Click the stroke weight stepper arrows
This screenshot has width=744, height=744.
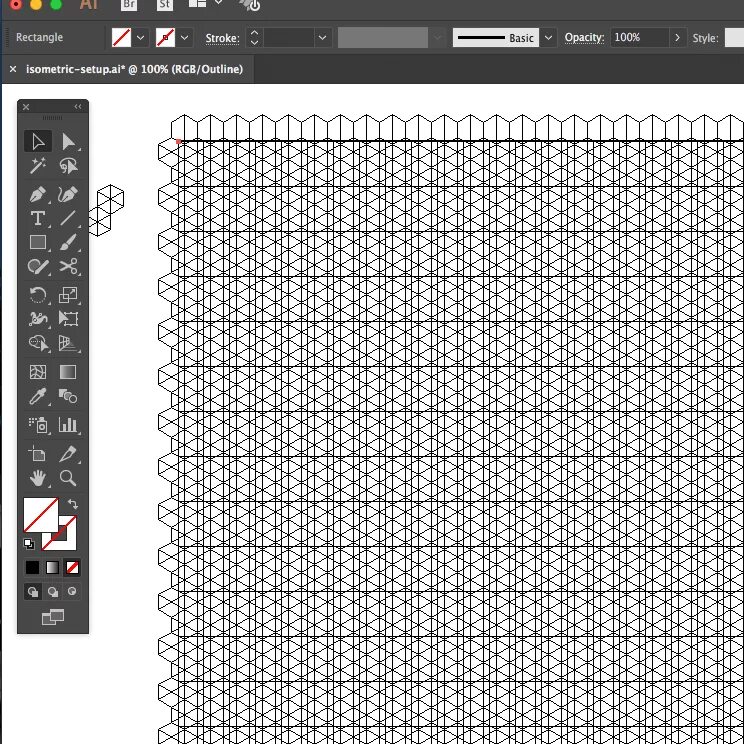254,37
